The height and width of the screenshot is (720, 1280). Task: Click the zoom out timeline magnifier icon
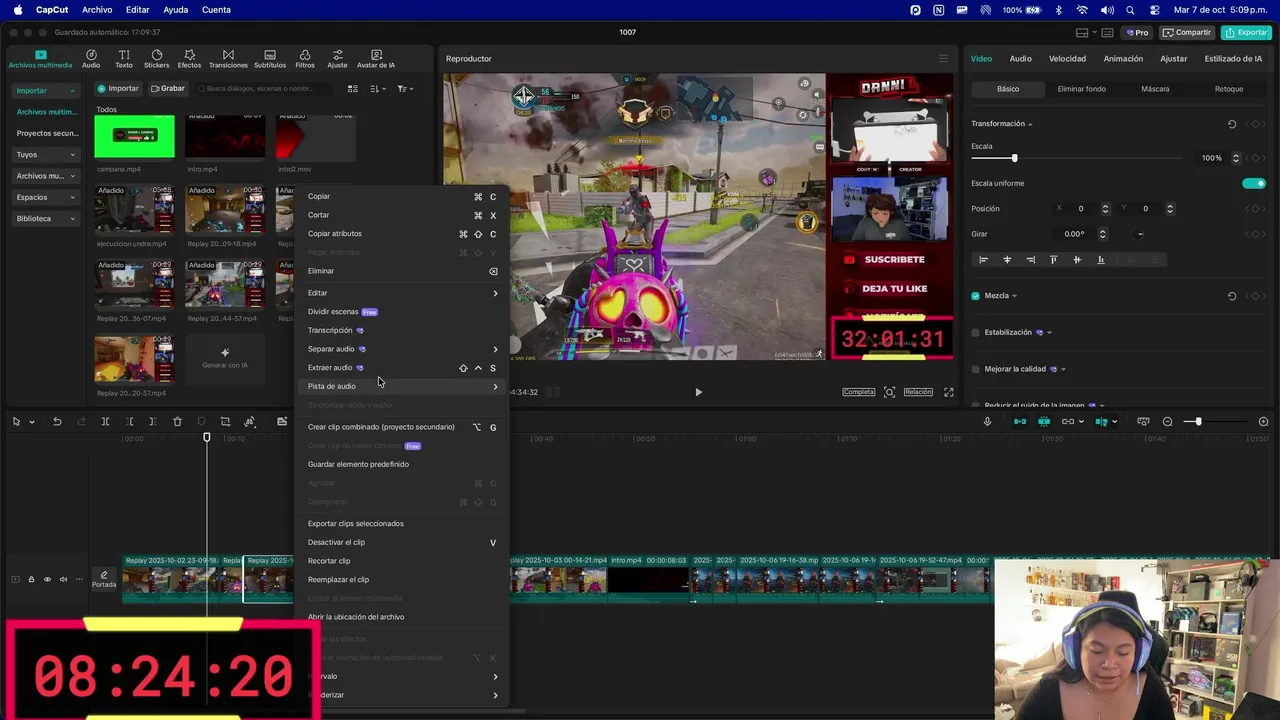[x=1168, y=422]
